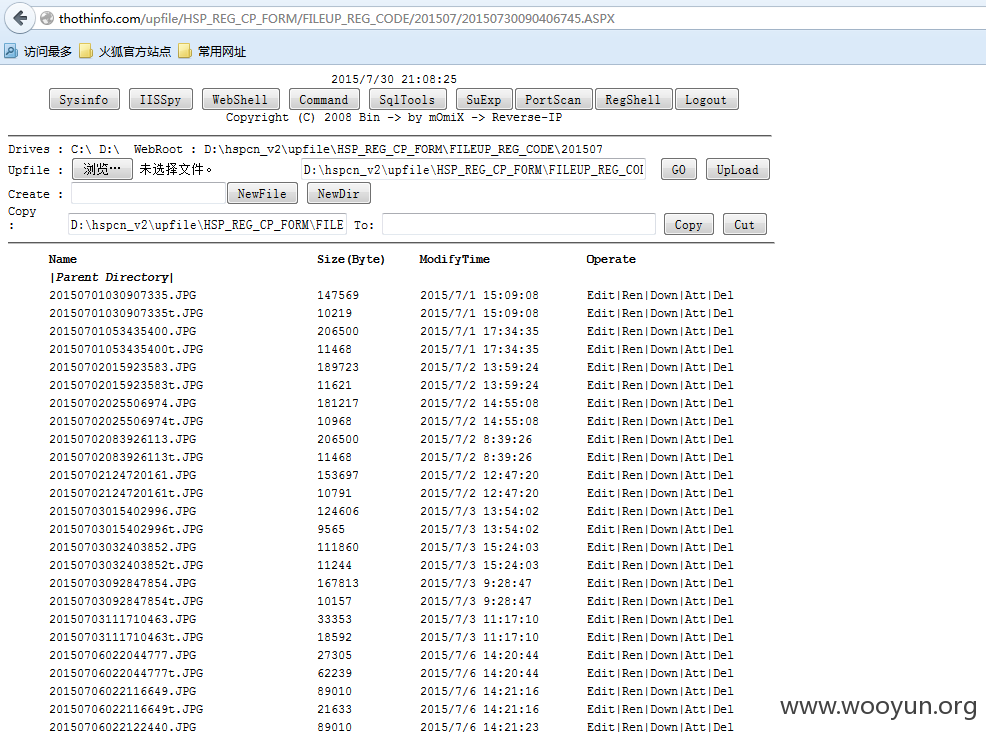Go back with the browser back arrow

[x=20, y=18]
